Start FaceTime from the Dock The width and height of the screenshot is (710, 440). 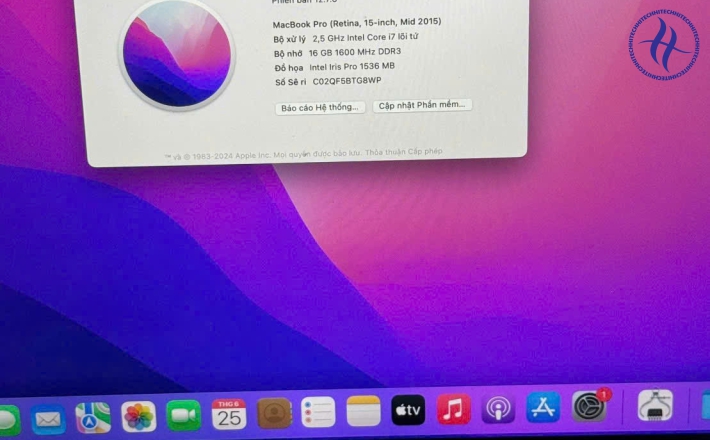[183, 415]
